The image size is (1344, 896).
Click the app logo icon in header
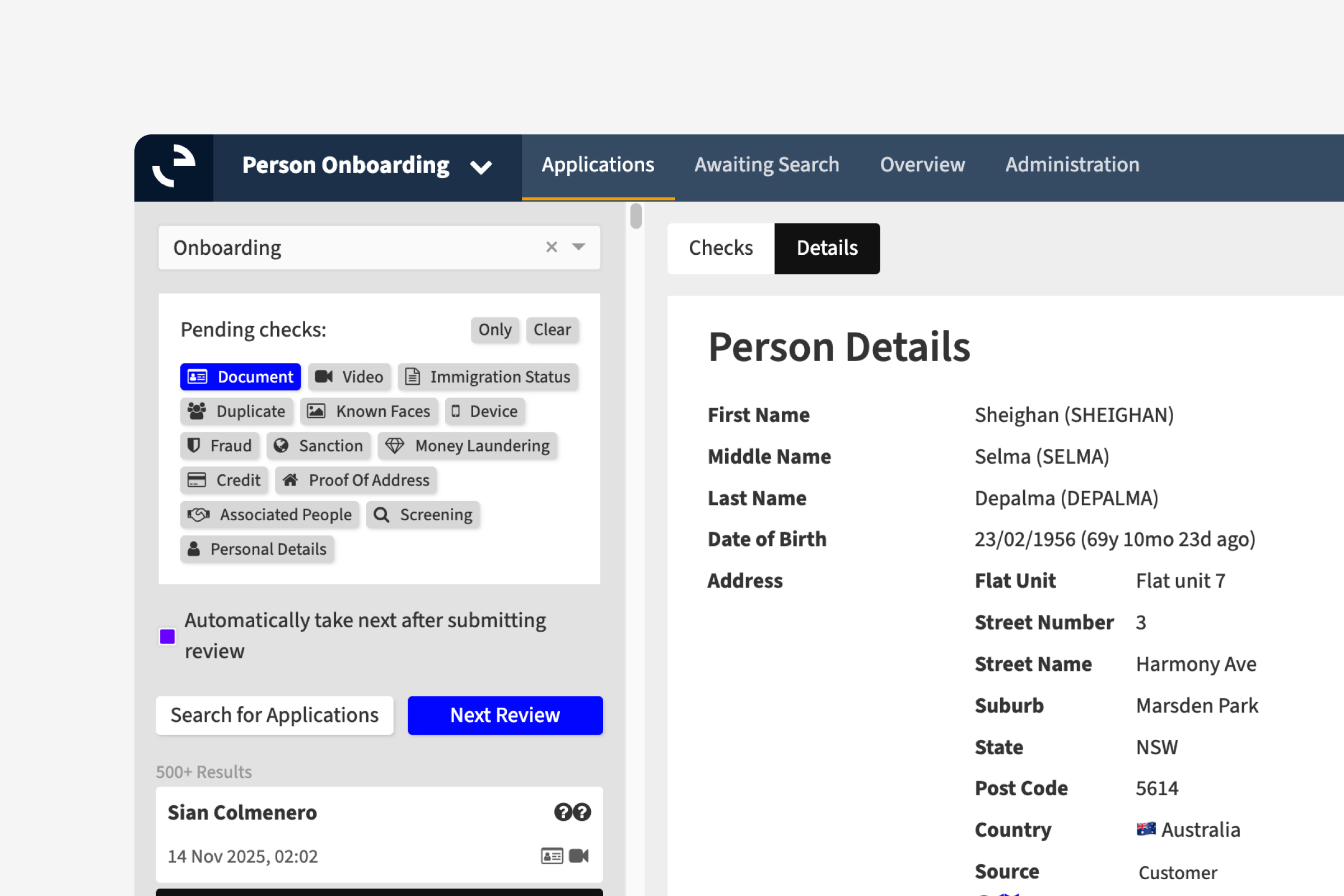[x=174, y=166]
